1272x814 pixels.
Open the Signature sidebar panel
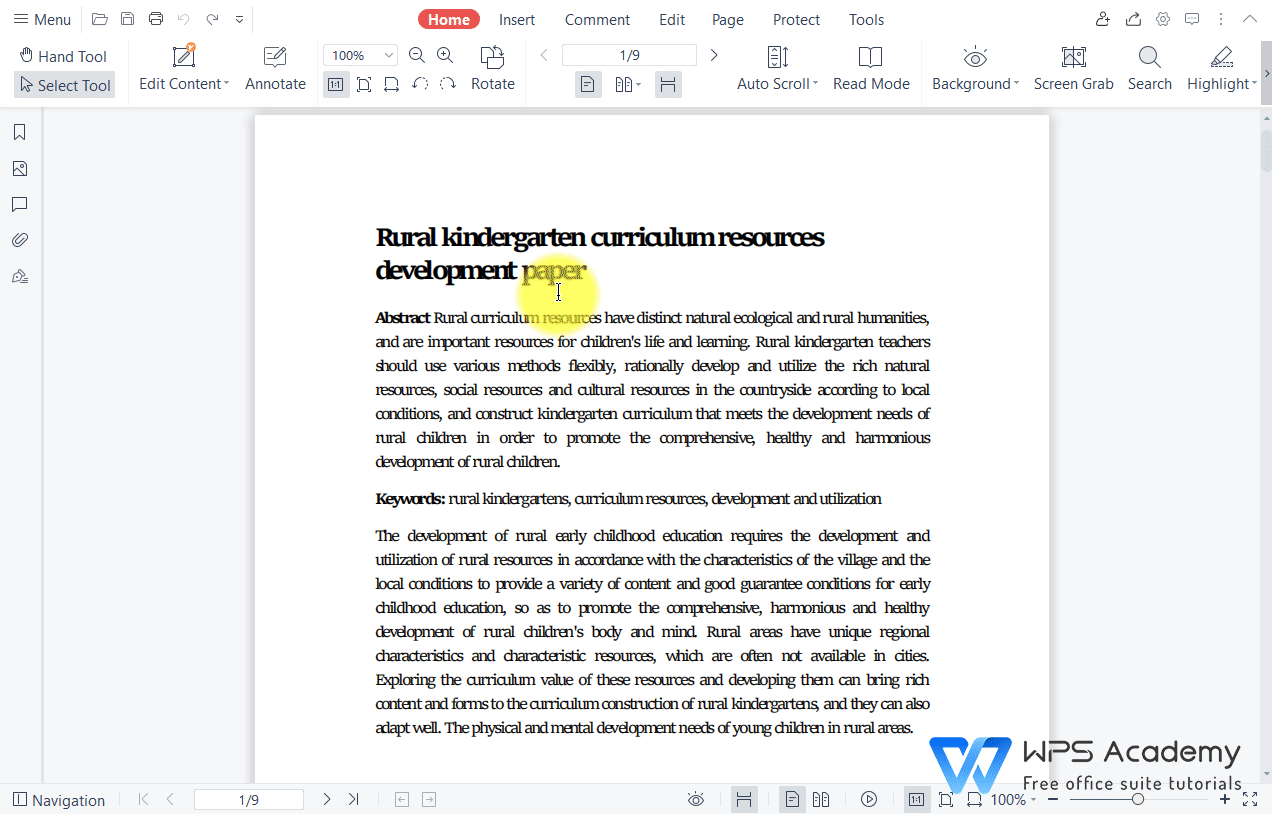coord(20,275)
